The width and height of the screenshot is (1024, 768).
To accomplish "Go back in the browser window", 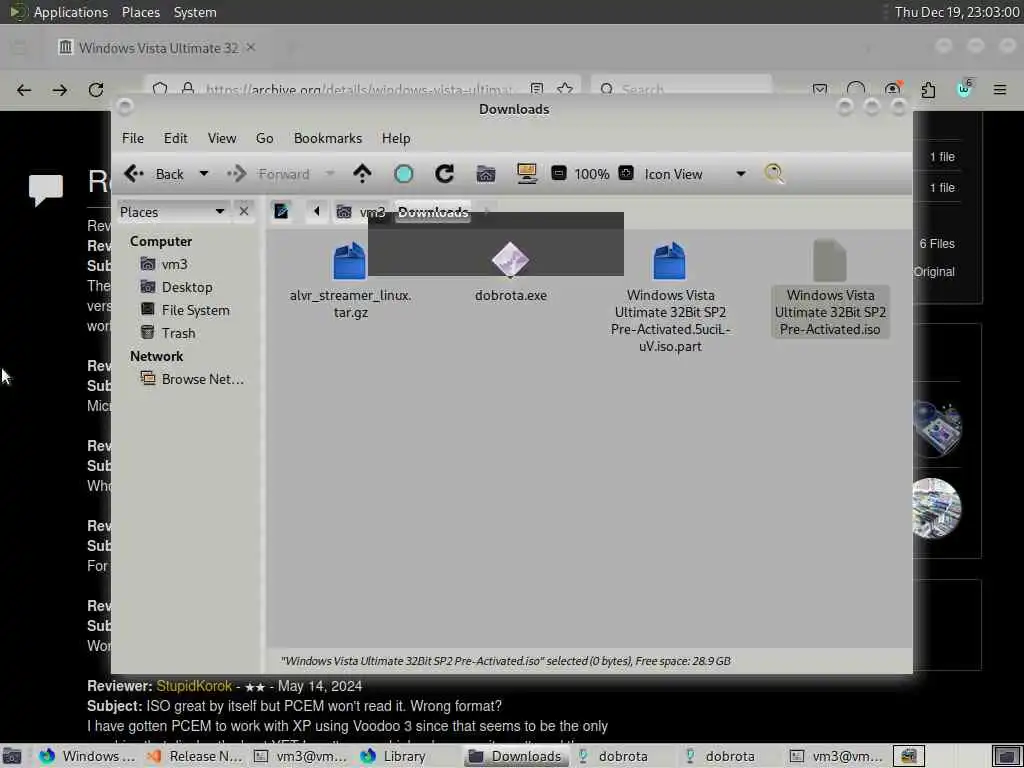I will 24,89.
